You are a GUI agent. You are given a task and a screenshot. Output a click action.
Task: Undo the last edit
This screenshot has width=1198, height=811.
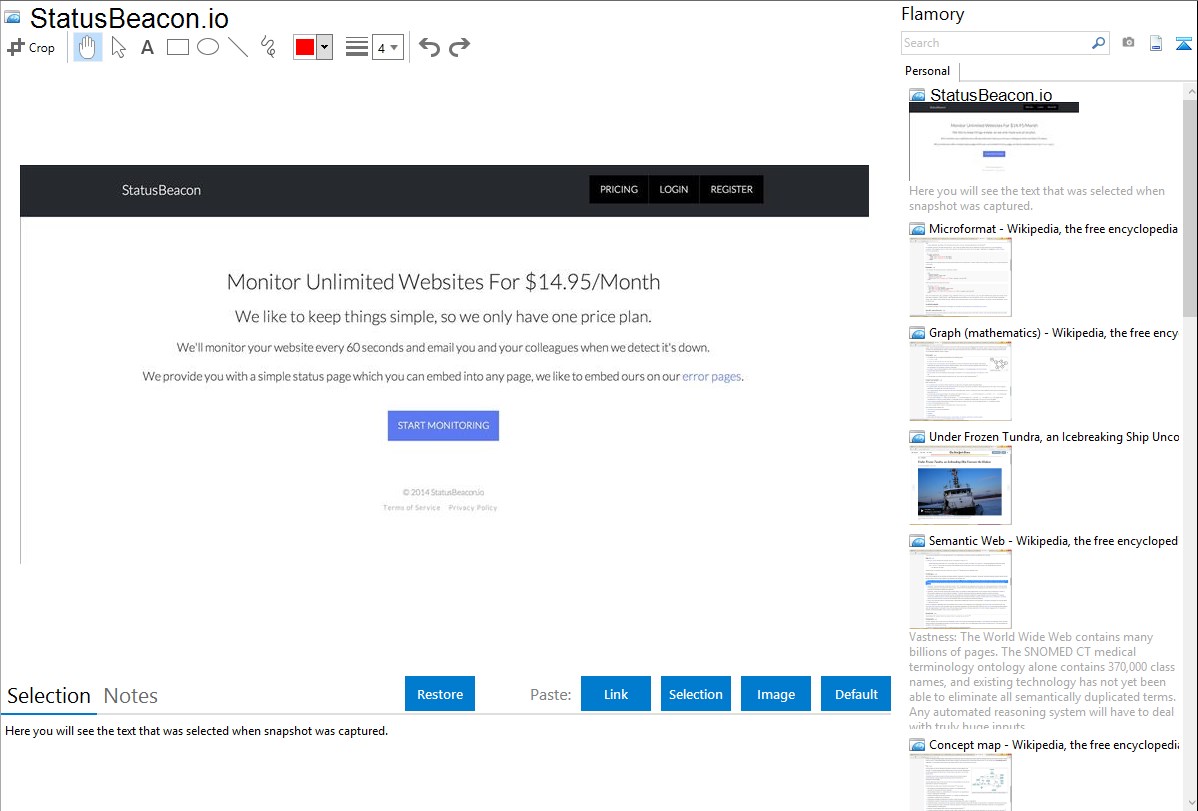point(429,47)
